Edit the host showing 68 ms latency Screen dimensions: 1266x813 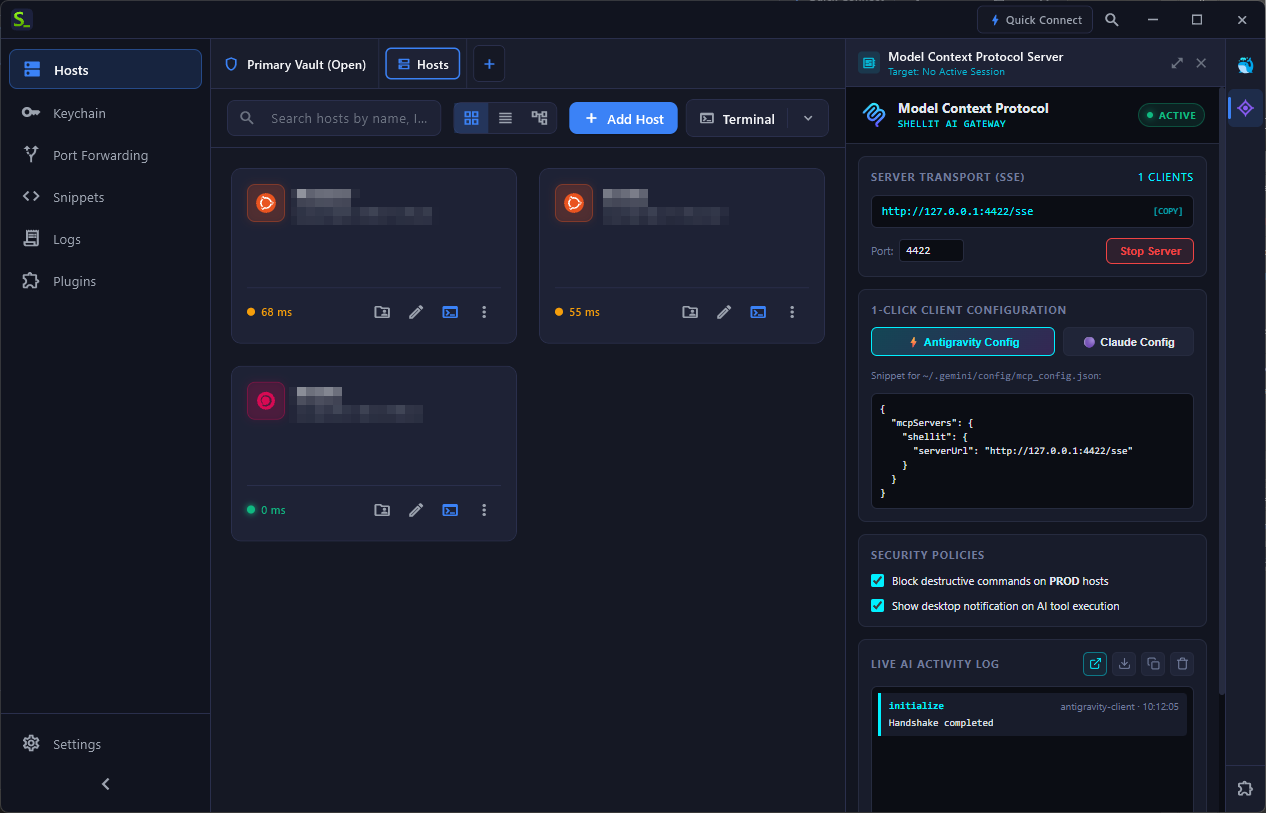[x=416, y=312]
